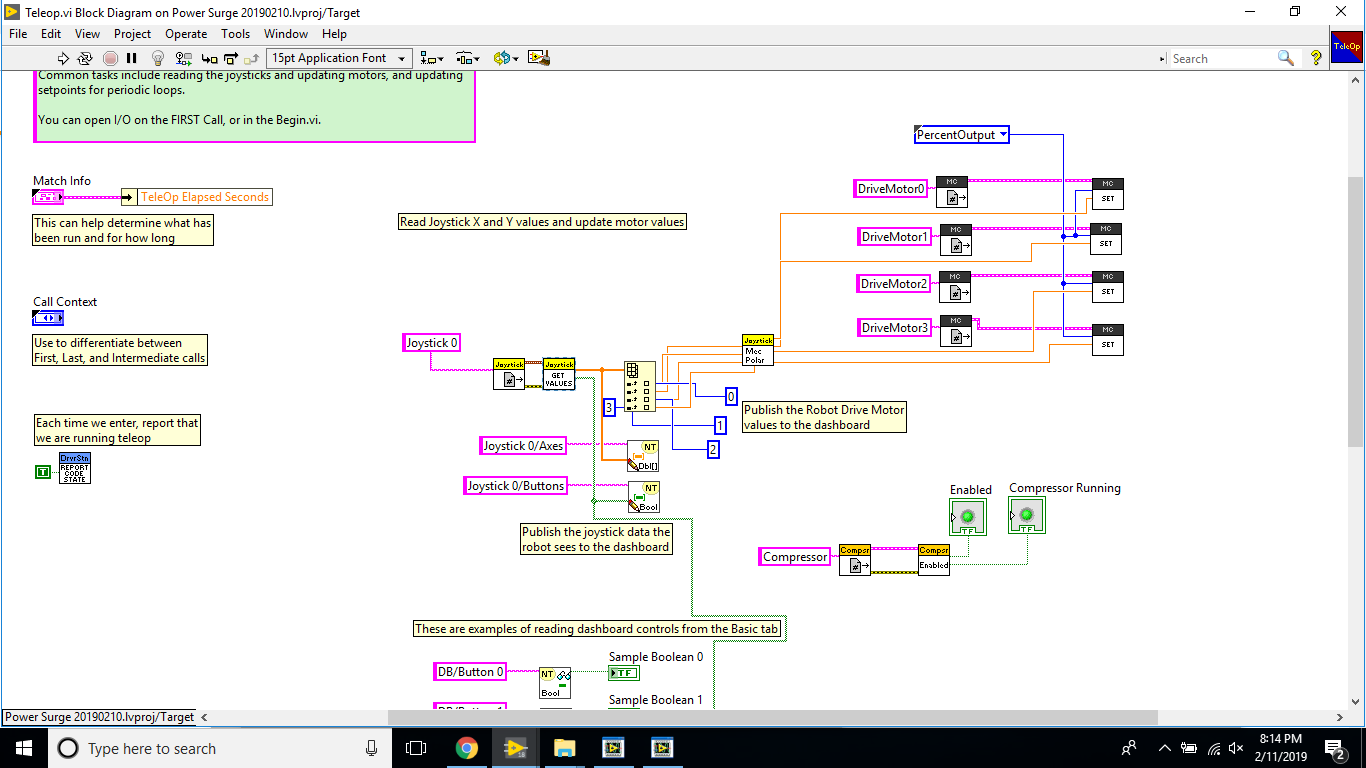Image resolution: width=1366 pixels, height=768 pixels.
Task: Click the horizontal scrollbar thumb
Action: pyautogui.click(x=772, y=717)
